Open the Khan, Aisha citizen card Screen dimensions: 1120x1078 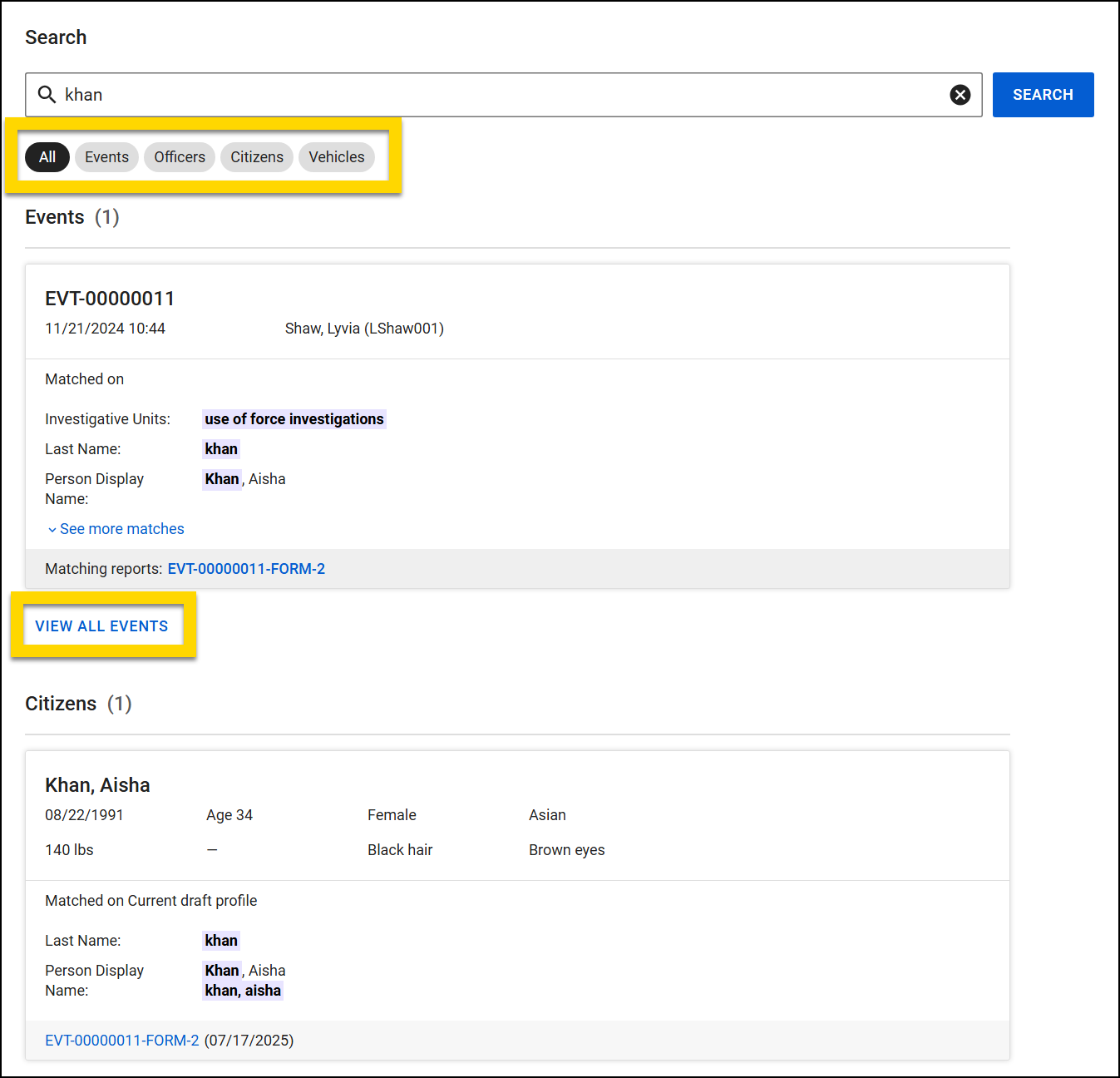click(x=97, y=784)
